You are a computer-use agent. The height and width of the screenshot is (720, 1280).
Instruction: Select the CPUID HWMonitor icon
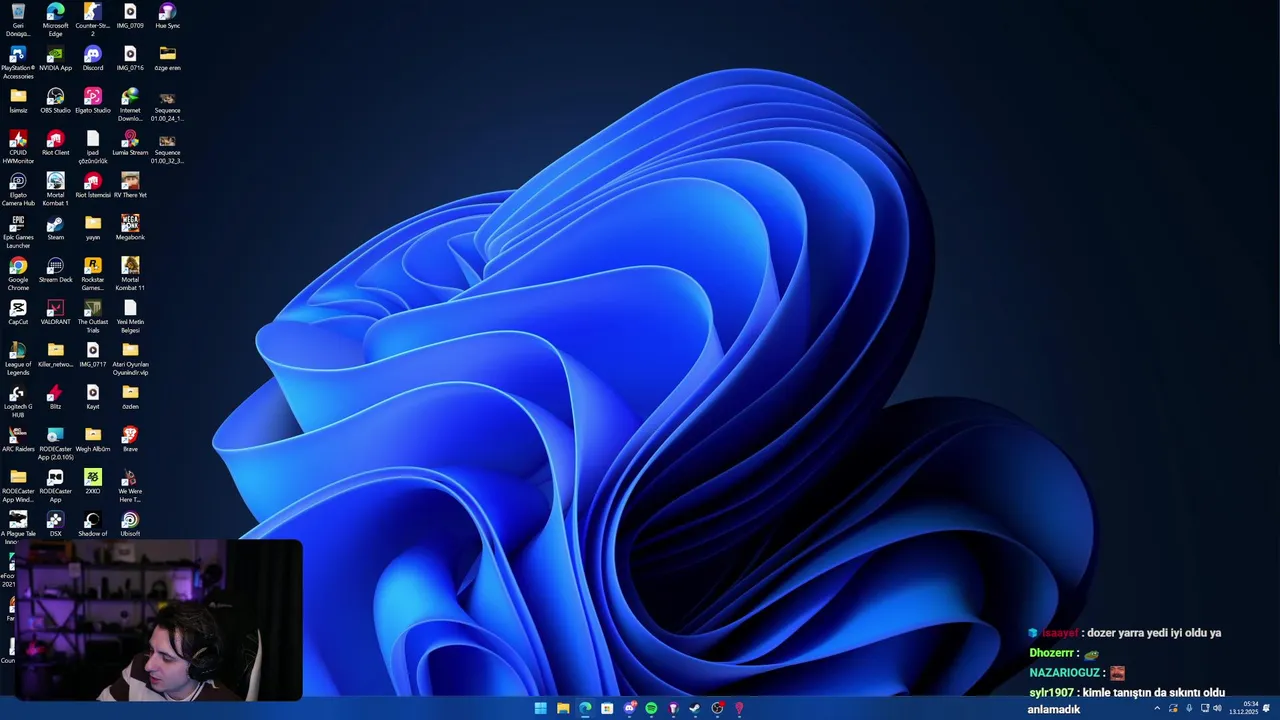(18, 147)
